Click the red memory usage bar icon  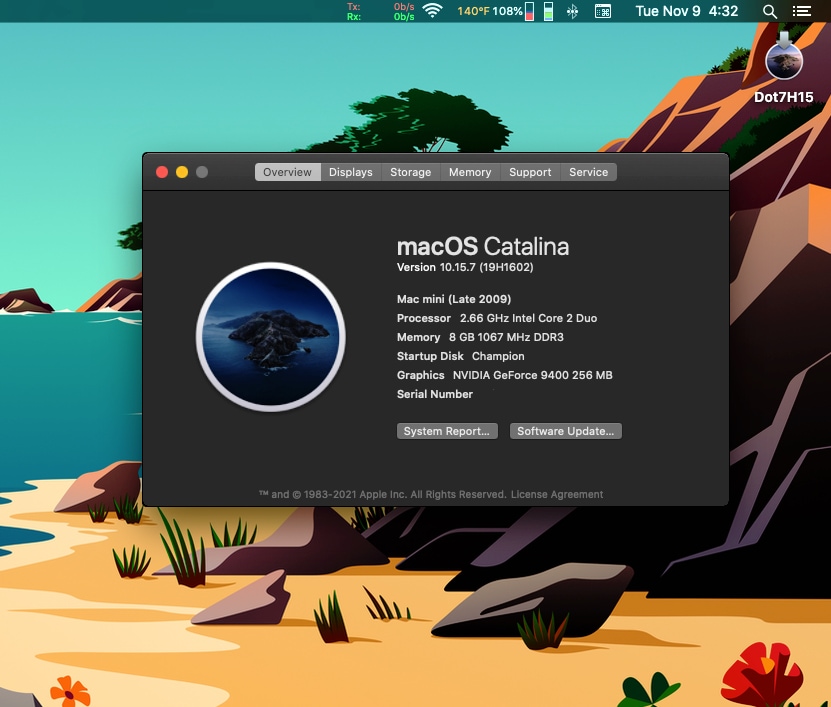(529, 11)
